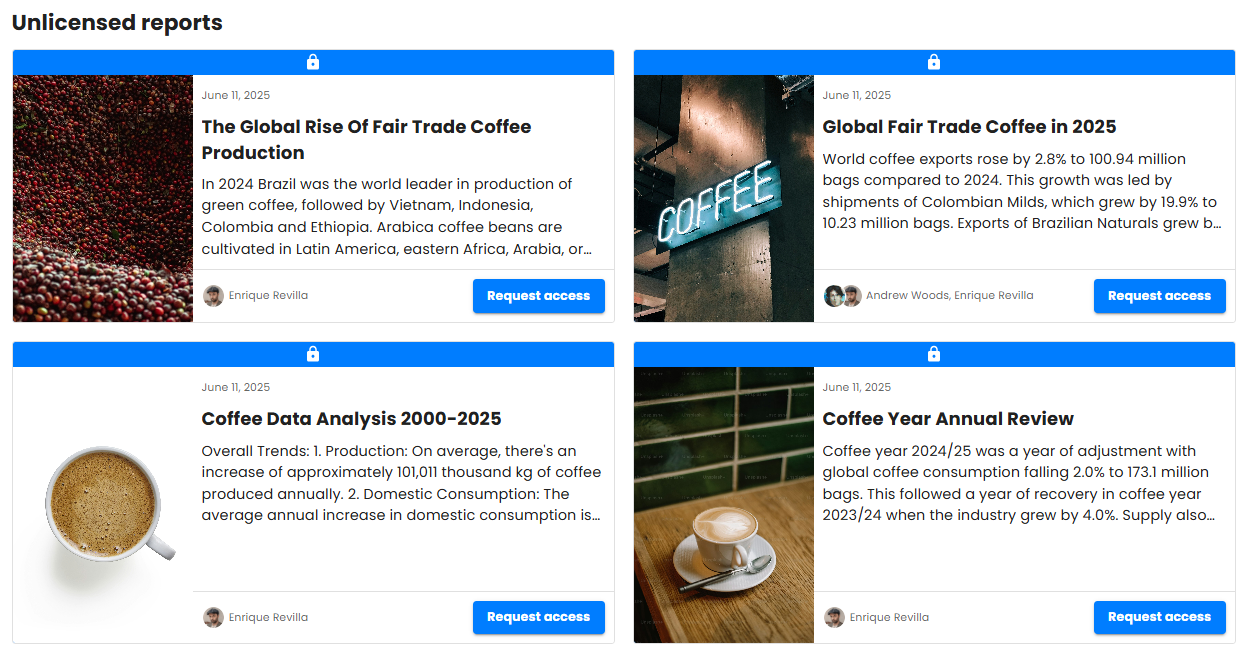
Task: Open Global Fair Trade Coffee in 2025 title
Action: pos(968,127)
